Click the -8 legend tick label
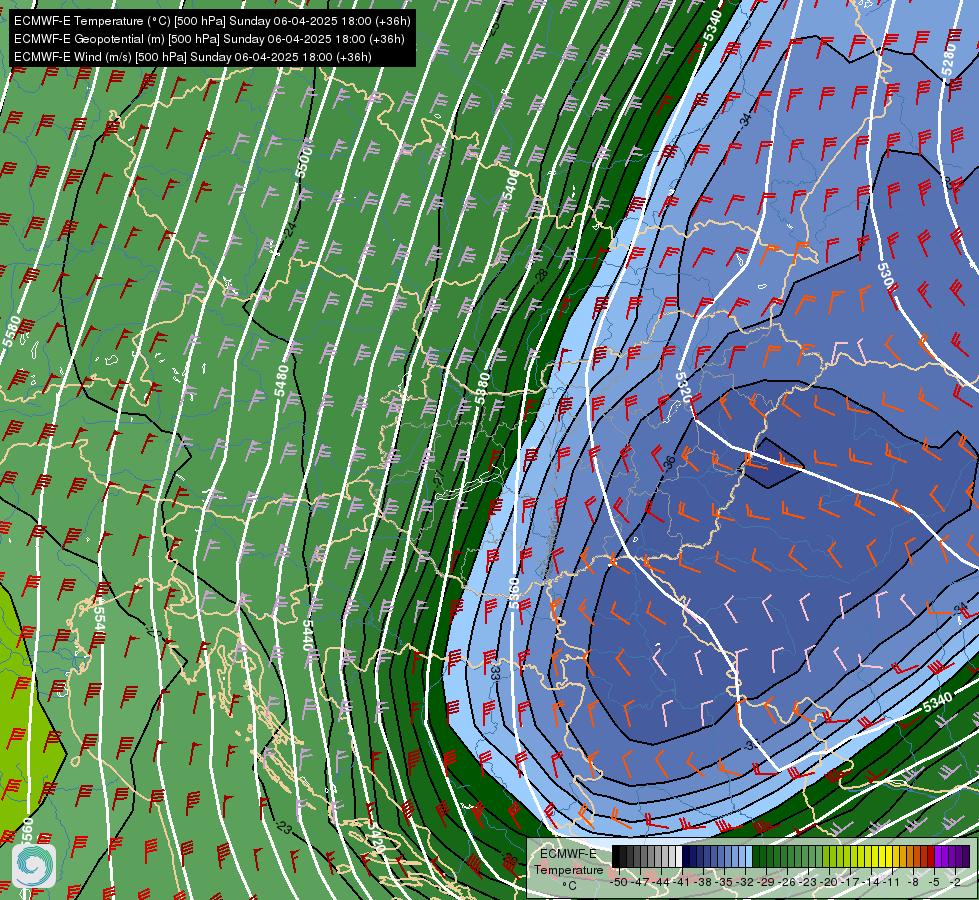This screenshot has width=979, height=900. click(x=914, y=882)
